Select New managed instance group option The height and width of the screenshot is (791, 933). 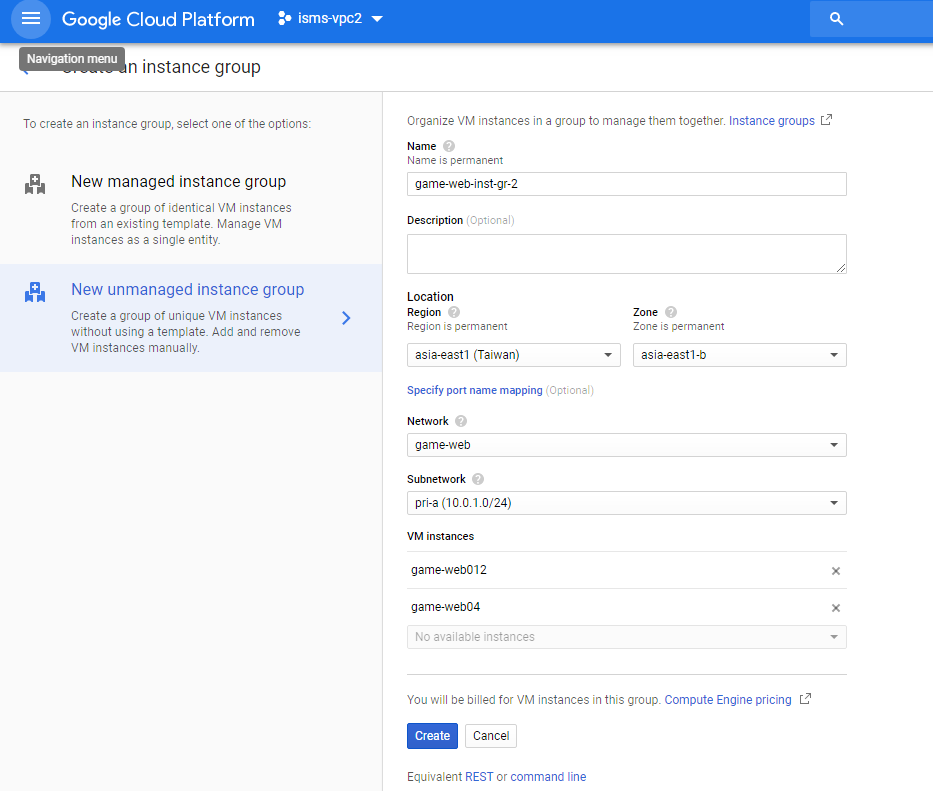point(178,182)
